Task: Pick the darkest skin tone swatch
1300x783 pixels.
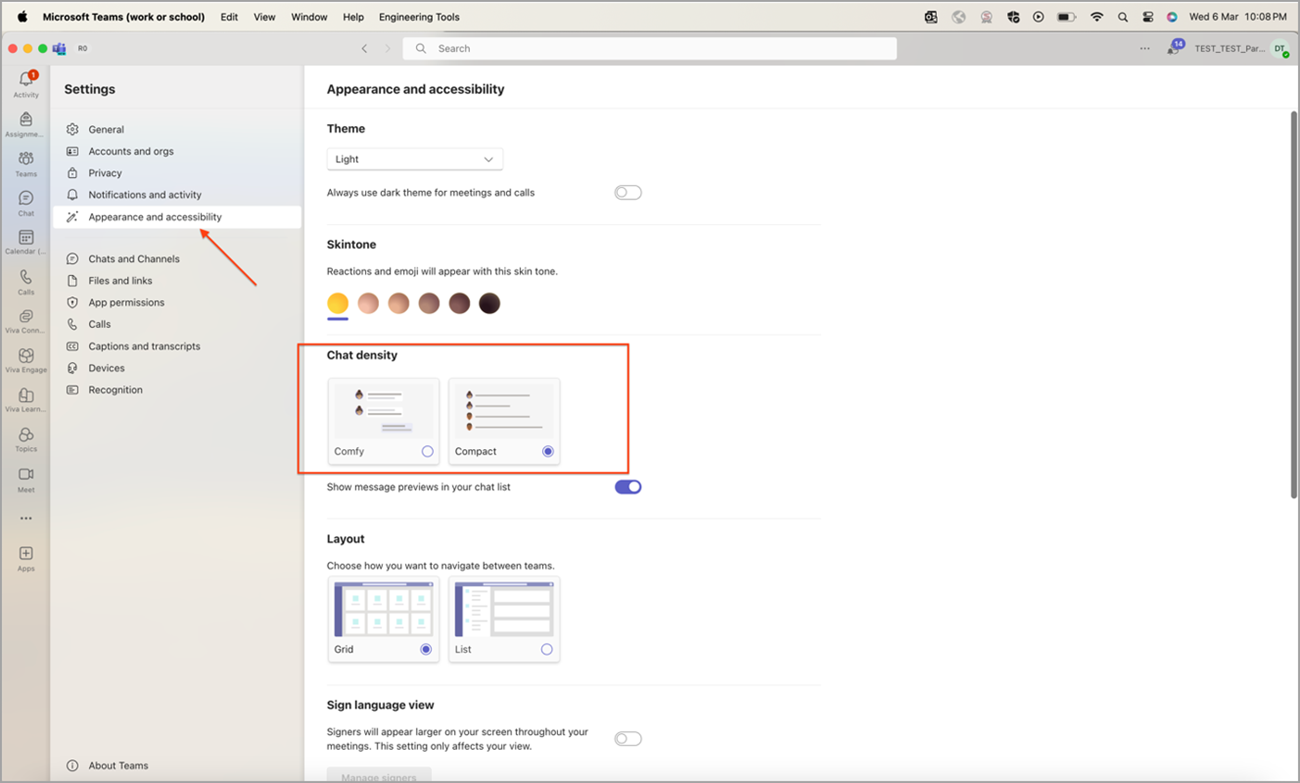Action: point(489,303)
